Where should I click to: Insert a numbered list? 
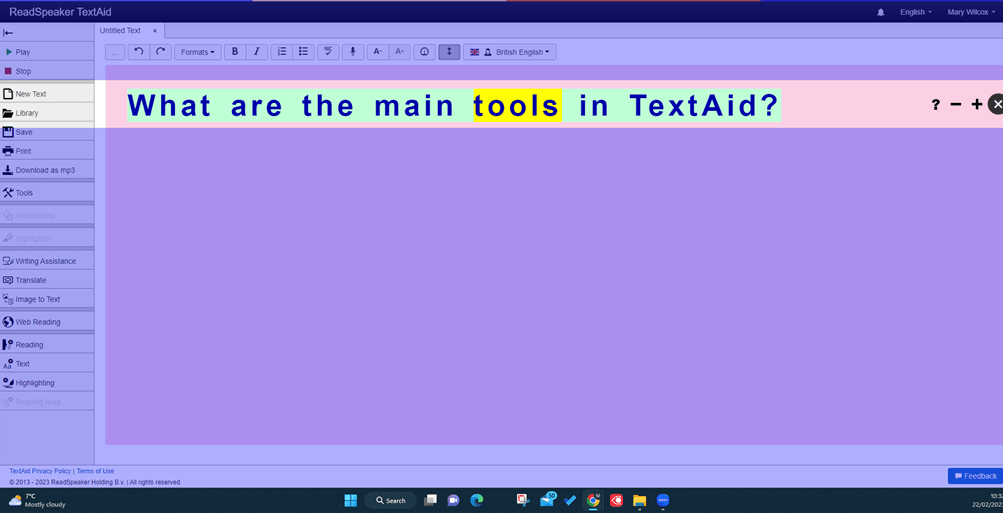coord(281,52)
